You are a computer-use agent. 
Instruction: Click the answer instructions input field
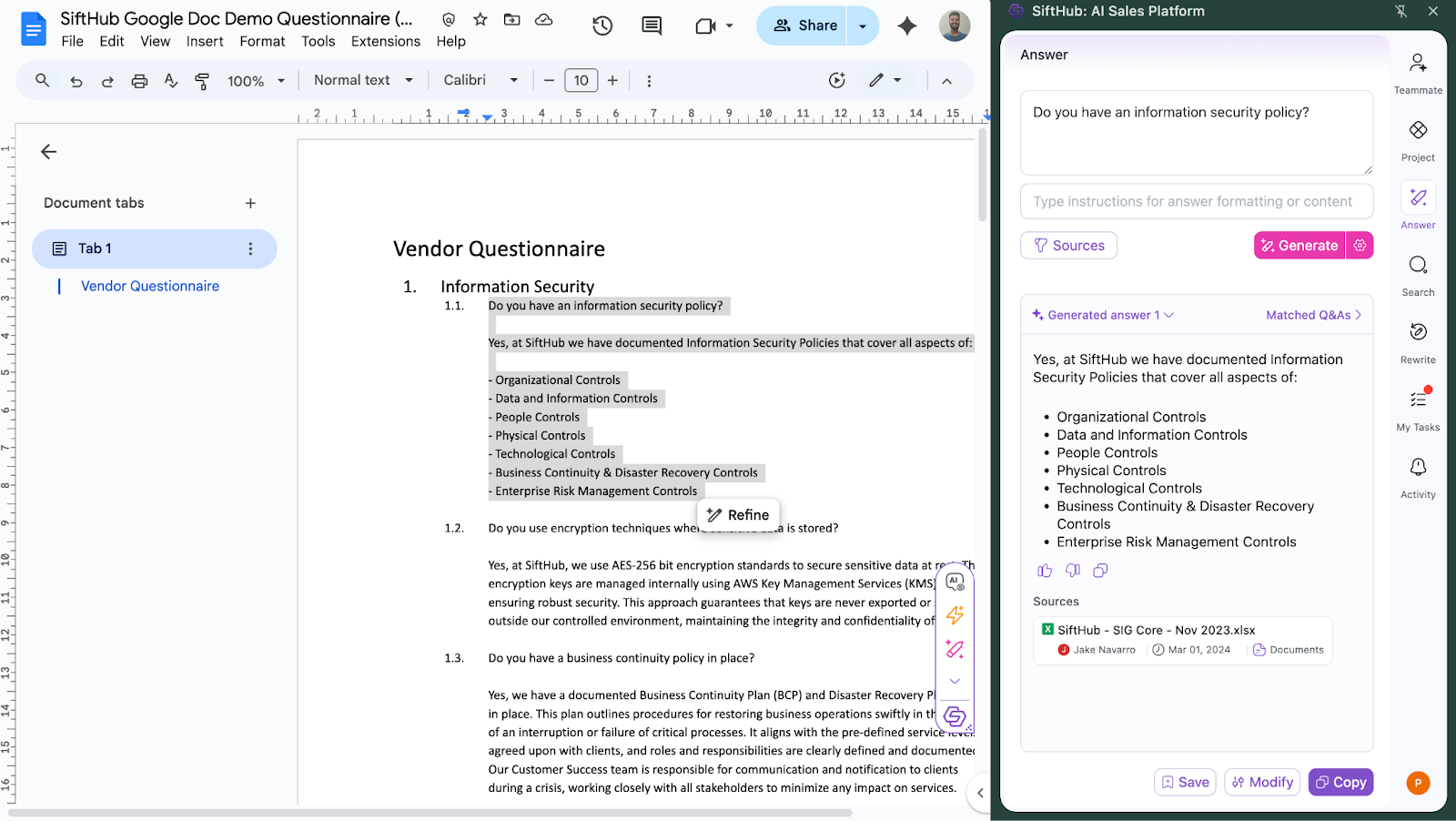[1196, 201]
